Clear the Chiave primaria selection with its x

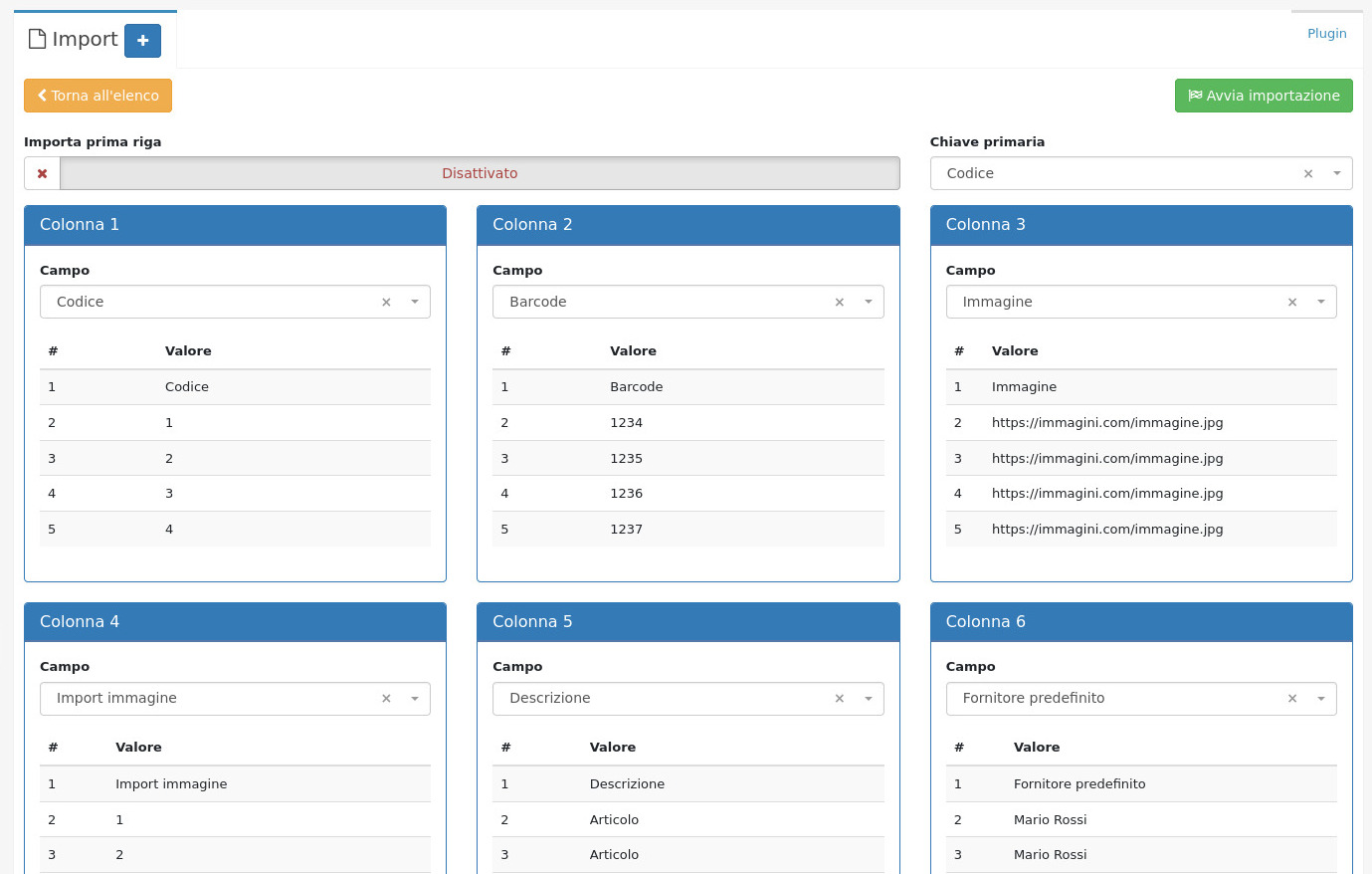[1308, 174]
